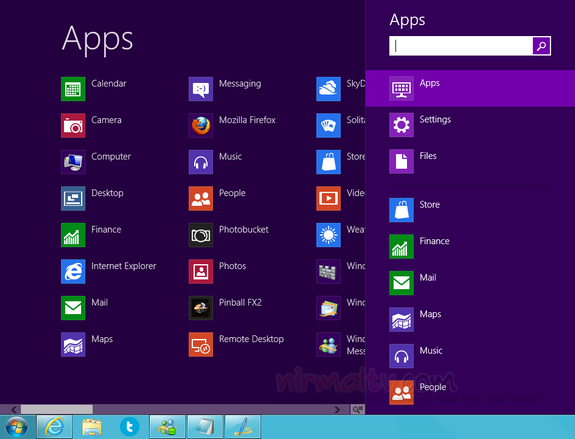Viewport: 575px width, 439px height.
Task: Launch the Mozilla Firefox icon
Action: click(201, 125)
